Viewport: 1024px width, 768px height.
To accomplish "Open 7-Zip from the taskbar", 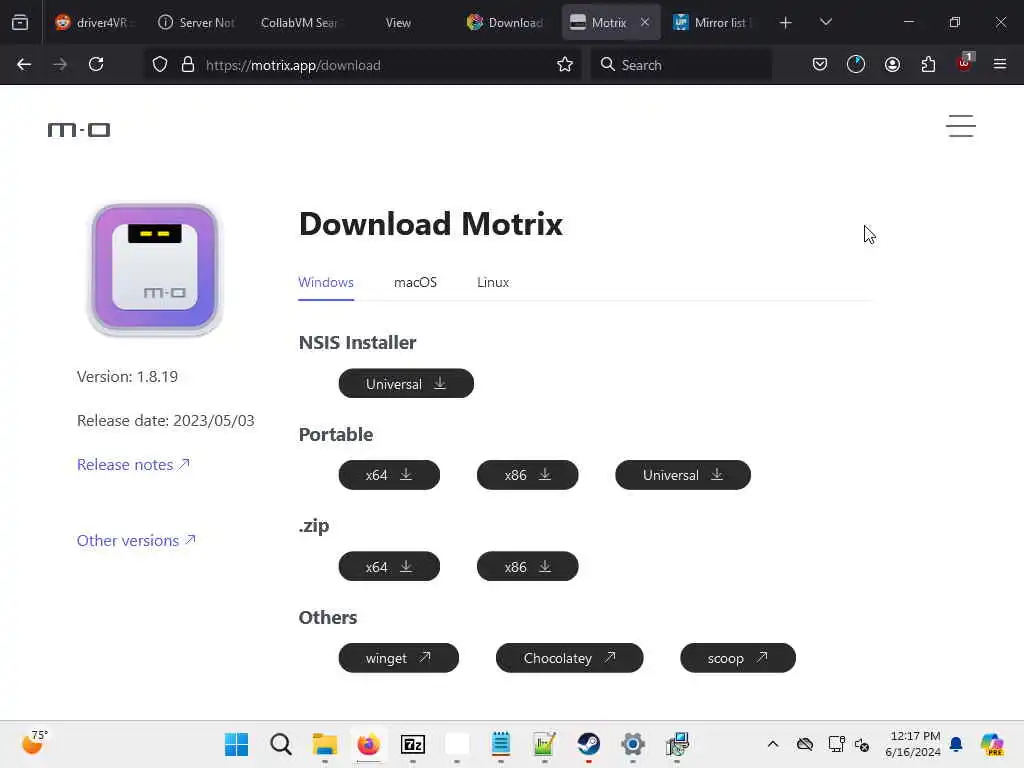I will pos(413,744).
